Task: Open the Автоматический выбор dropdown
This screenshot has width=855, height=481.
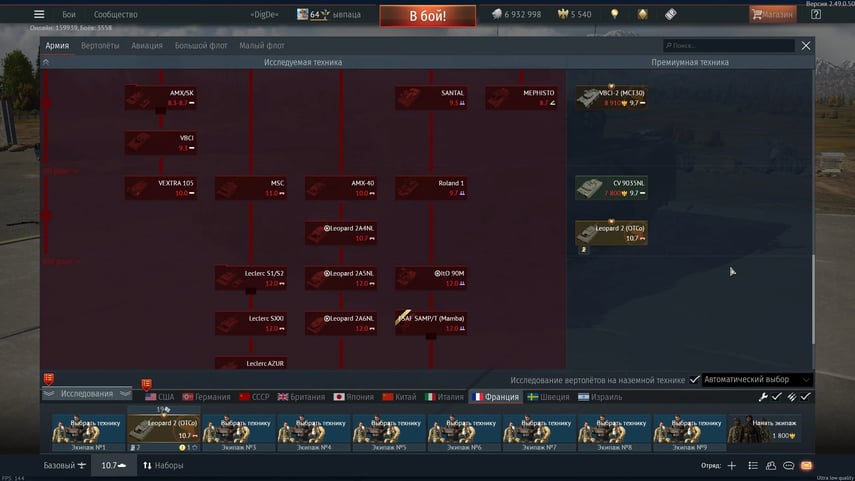Action: 756,380
